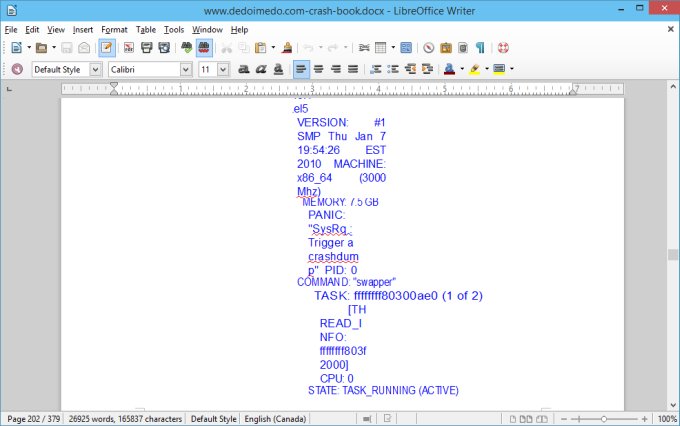Open Page Preview
680x426 pixels.
click(164, 48)
